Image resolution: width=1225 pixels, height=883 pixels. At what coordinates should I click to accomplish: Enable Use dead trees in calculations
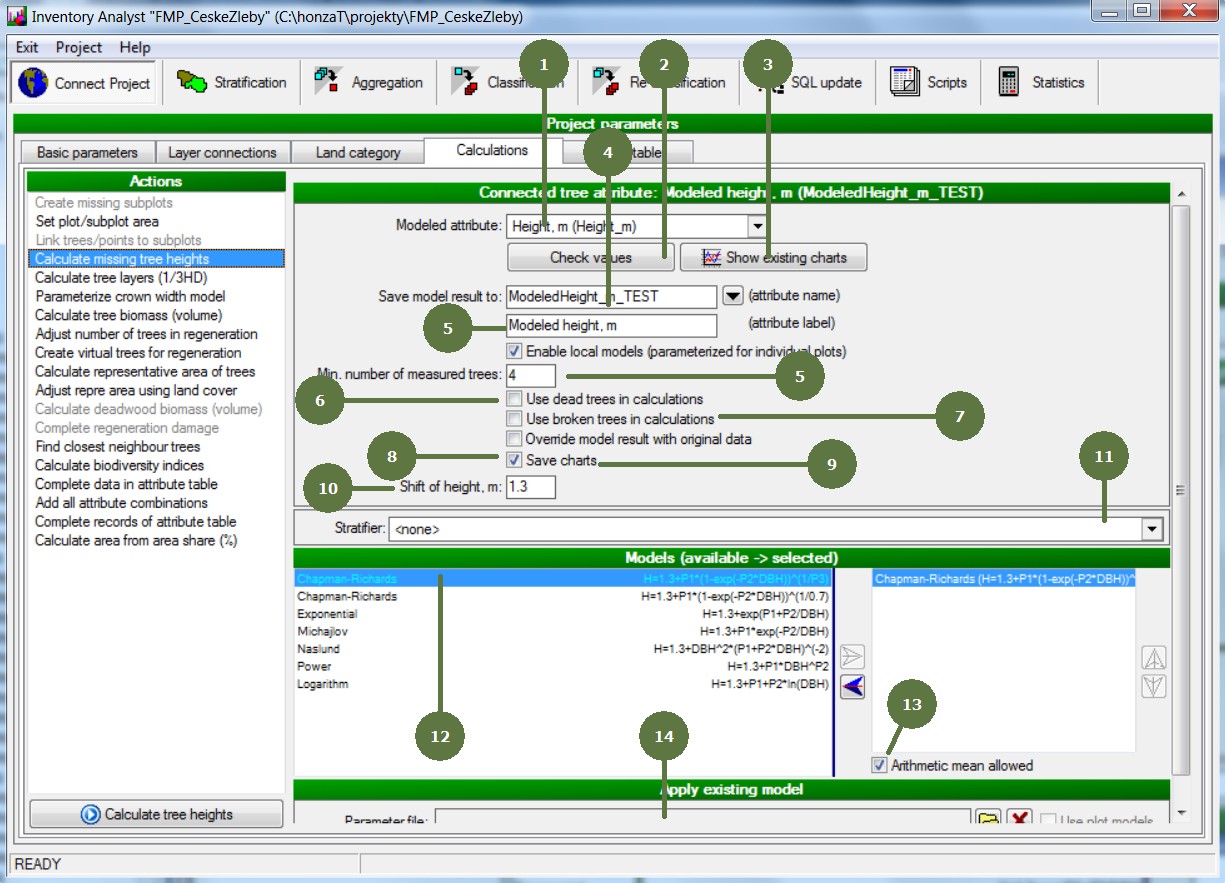click(x=514, y=399)
